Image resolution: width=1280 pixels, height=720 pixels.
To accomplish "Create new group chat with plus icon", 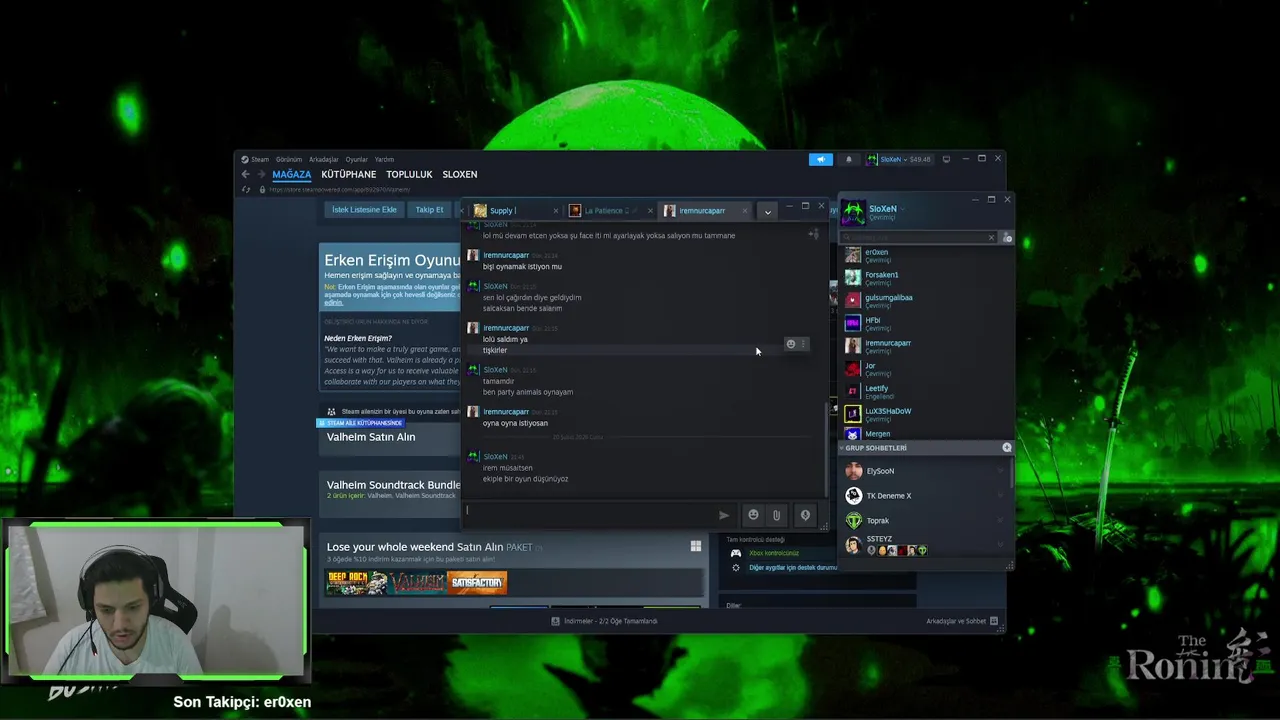I will coord(1007,447).
